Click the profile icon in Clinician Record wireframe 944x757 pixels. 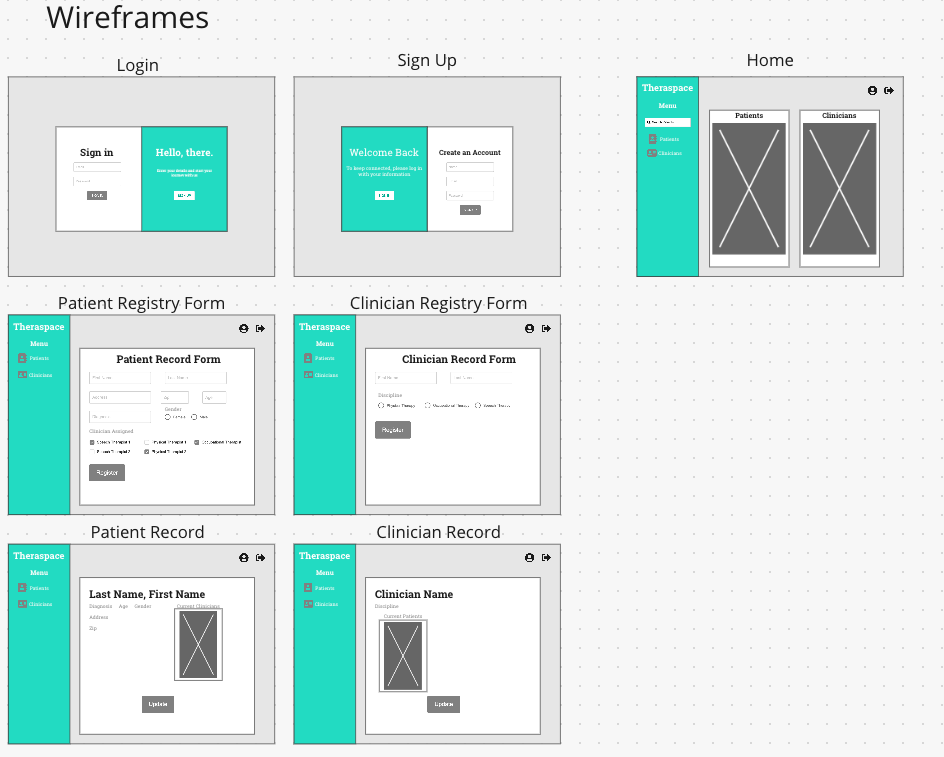coord(529,558)
